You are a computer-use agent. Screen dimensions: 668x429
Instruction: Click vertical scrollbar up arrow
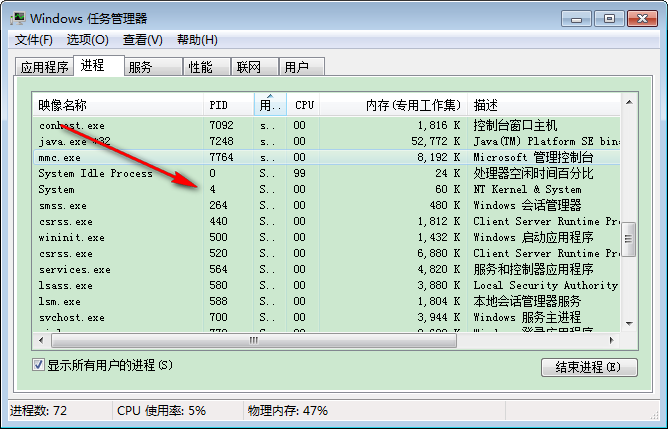(629, 102)
